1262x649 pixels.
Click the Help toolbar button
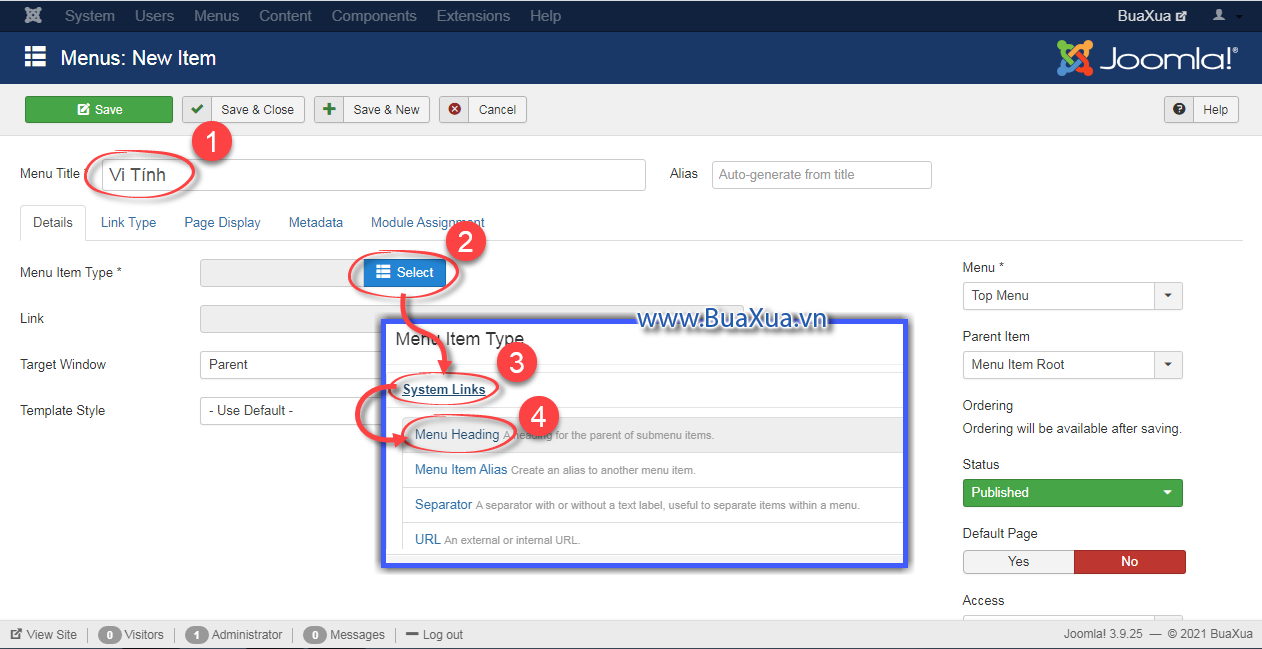(1201, 110)
